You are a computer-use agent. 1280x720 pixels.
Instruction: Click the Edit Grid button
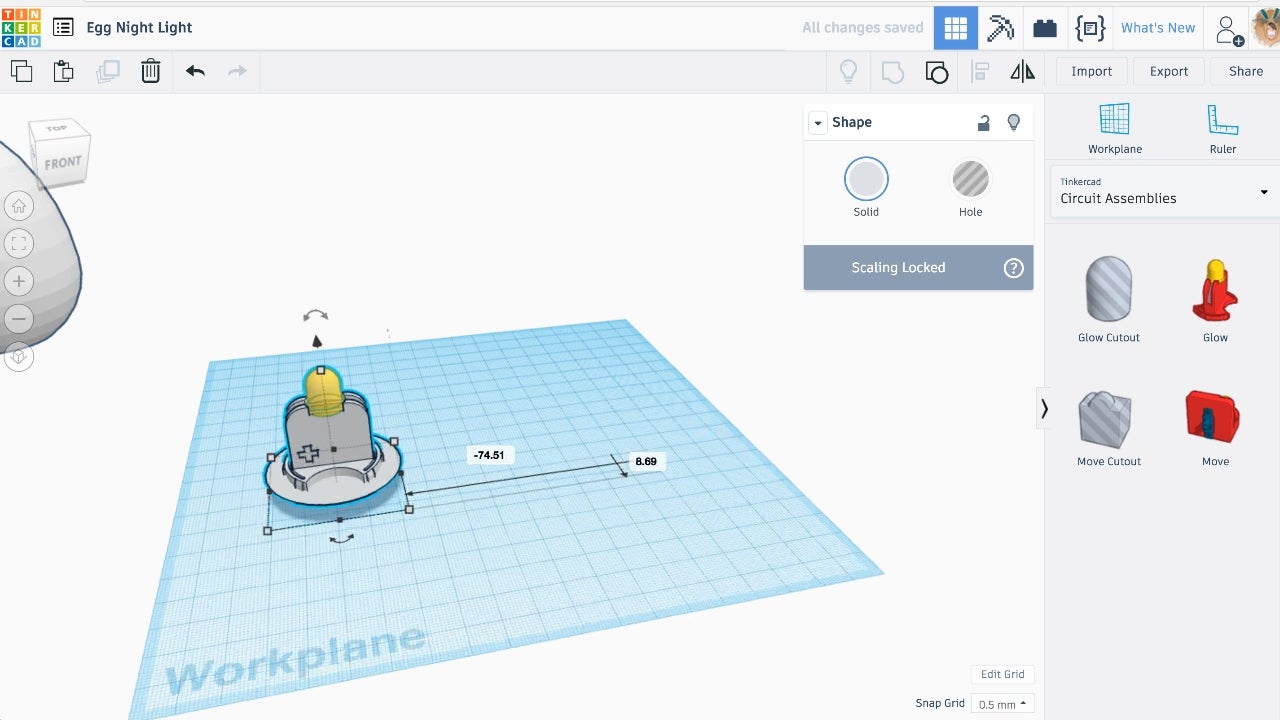(1002, 674)
